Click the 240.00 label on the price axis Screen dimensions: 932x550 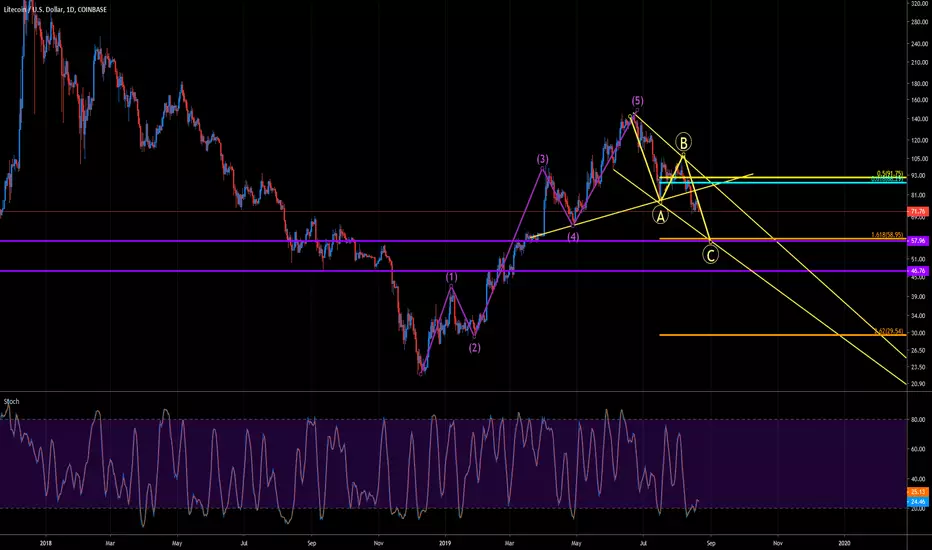[919, 44]
